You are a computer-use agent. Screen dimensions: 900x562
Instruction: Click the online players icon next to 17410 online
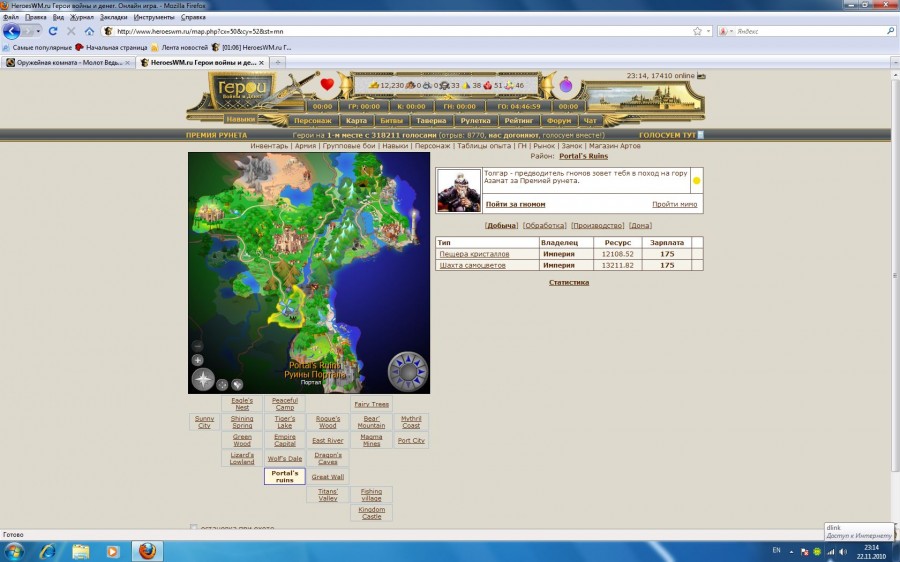(701, 76)
